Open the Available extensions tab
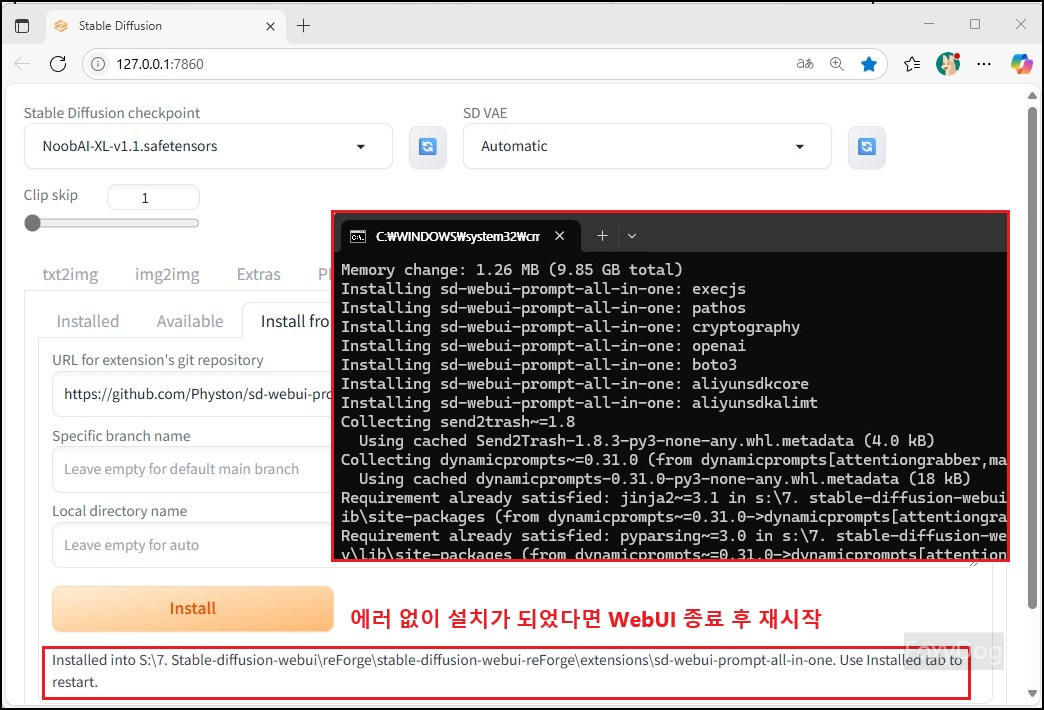Screen dimensions: 1044x710 tap(190, 321)
